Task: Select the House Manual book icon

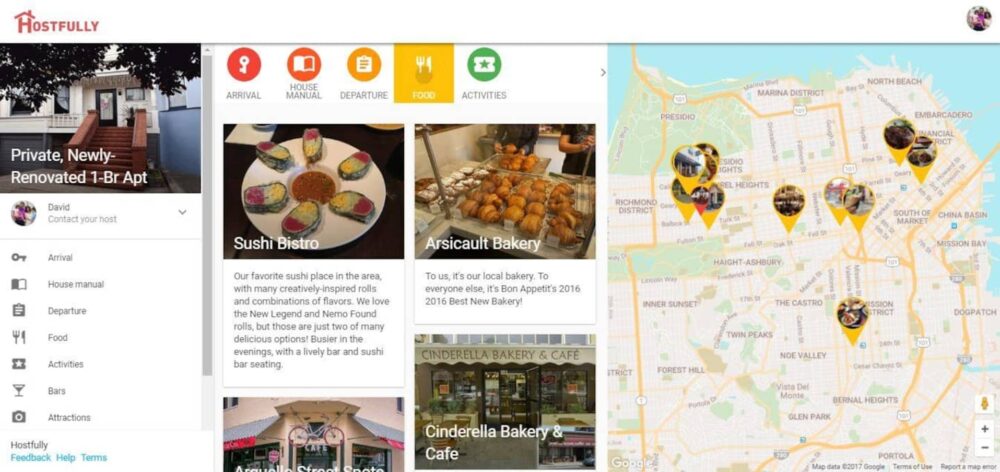Action: coord(304,64)
